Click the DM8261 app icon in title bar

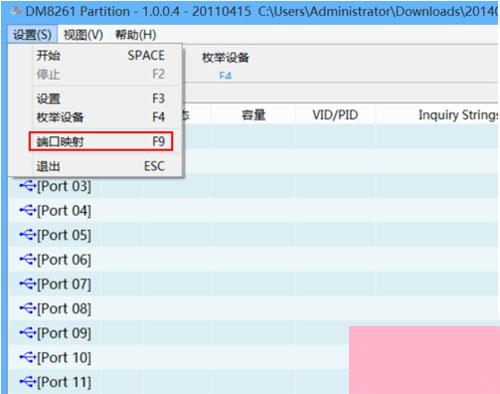15,12
